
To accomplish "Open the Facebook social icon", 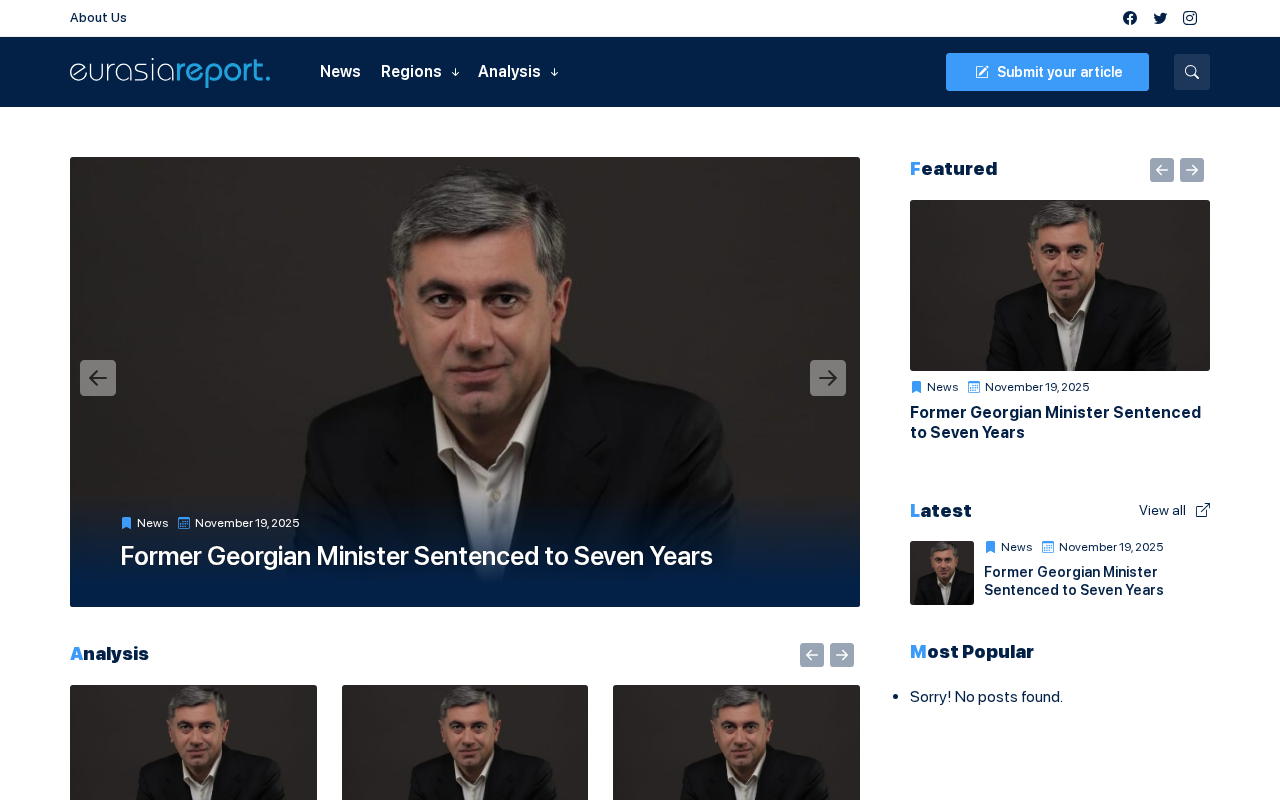I will coord(1130,18).
